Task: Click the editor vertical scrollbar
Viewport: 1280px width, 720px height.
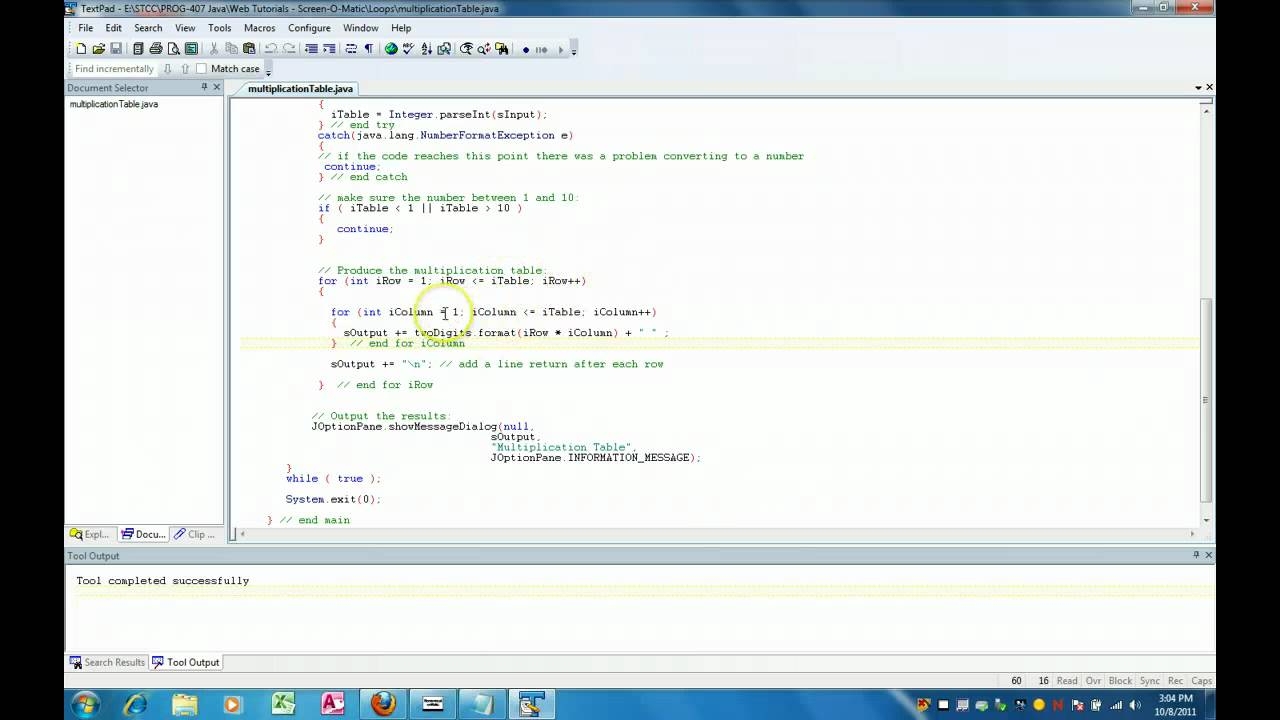Action: [x=1208, y=310]
